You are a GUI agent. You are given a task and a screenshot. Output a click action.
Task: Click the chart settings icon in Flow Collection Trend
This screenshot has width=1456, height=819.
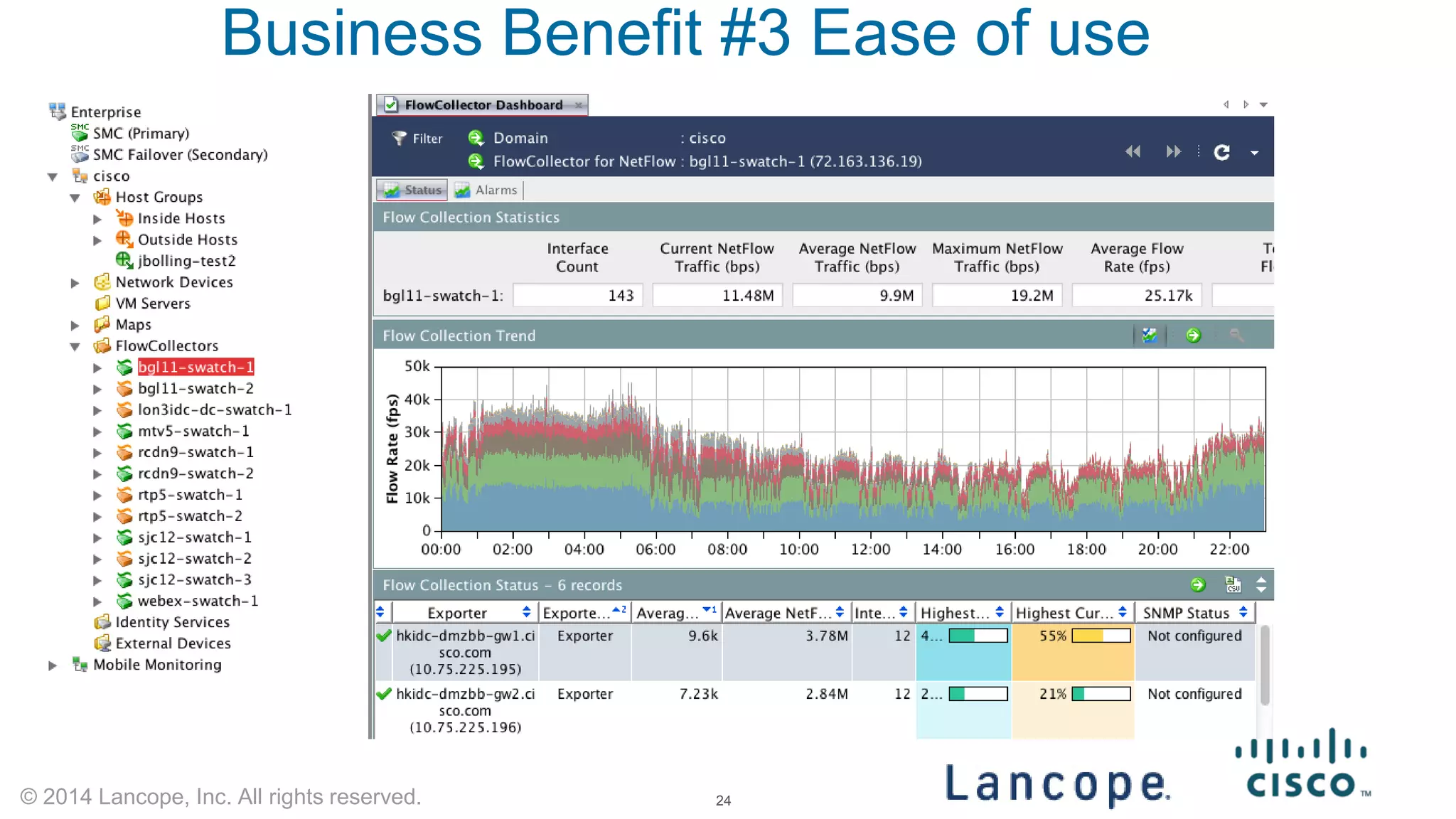pos(1150,336)
